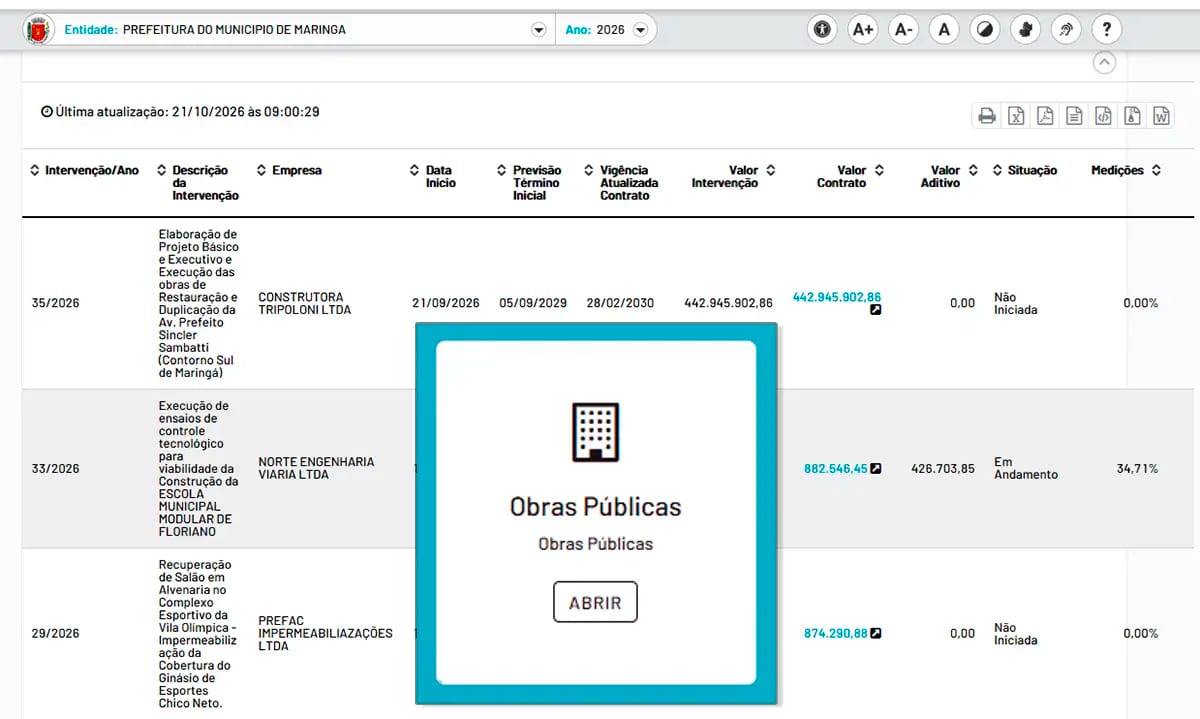Open help with the question mark icon

point(1107,29)
